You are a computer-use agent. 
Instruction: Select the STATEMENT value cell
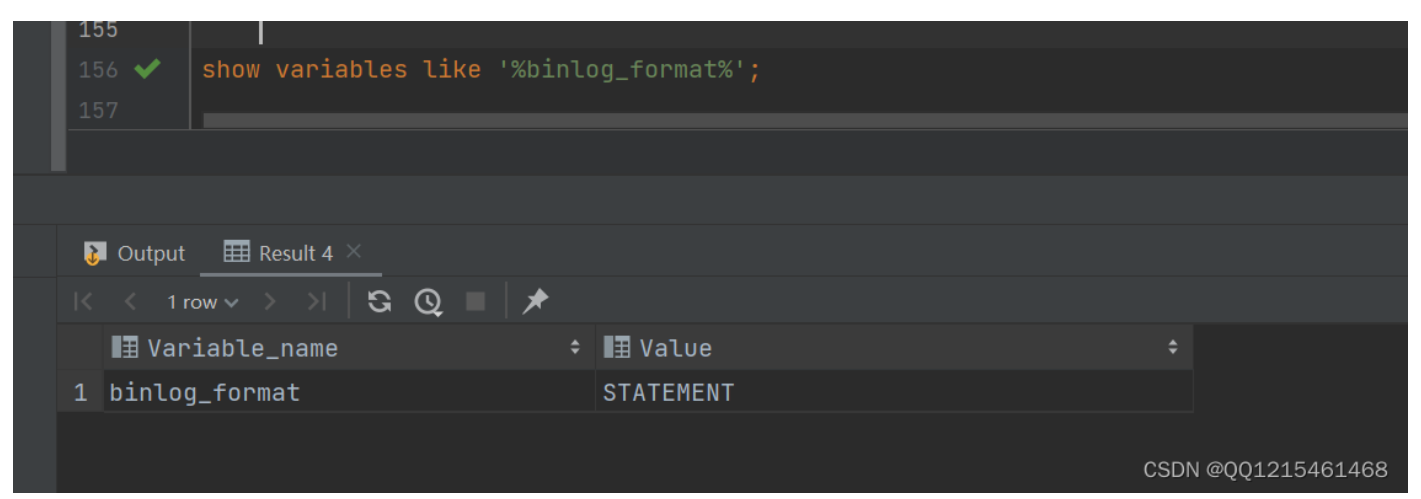(x=668, y=392)
